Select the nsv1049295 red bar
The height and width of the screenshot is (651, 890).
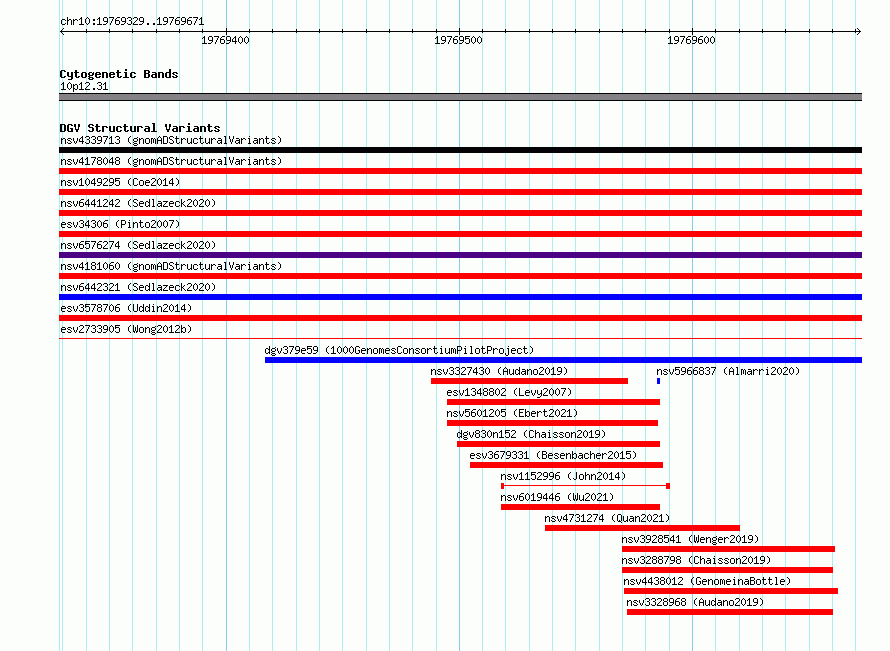coord(460,192)
